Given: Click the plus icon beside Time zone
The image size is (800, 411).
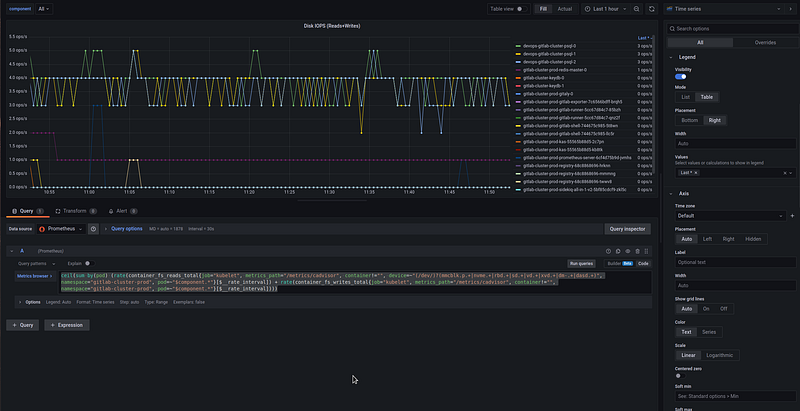Looking at the screenshot, I should tap(792, 216).
